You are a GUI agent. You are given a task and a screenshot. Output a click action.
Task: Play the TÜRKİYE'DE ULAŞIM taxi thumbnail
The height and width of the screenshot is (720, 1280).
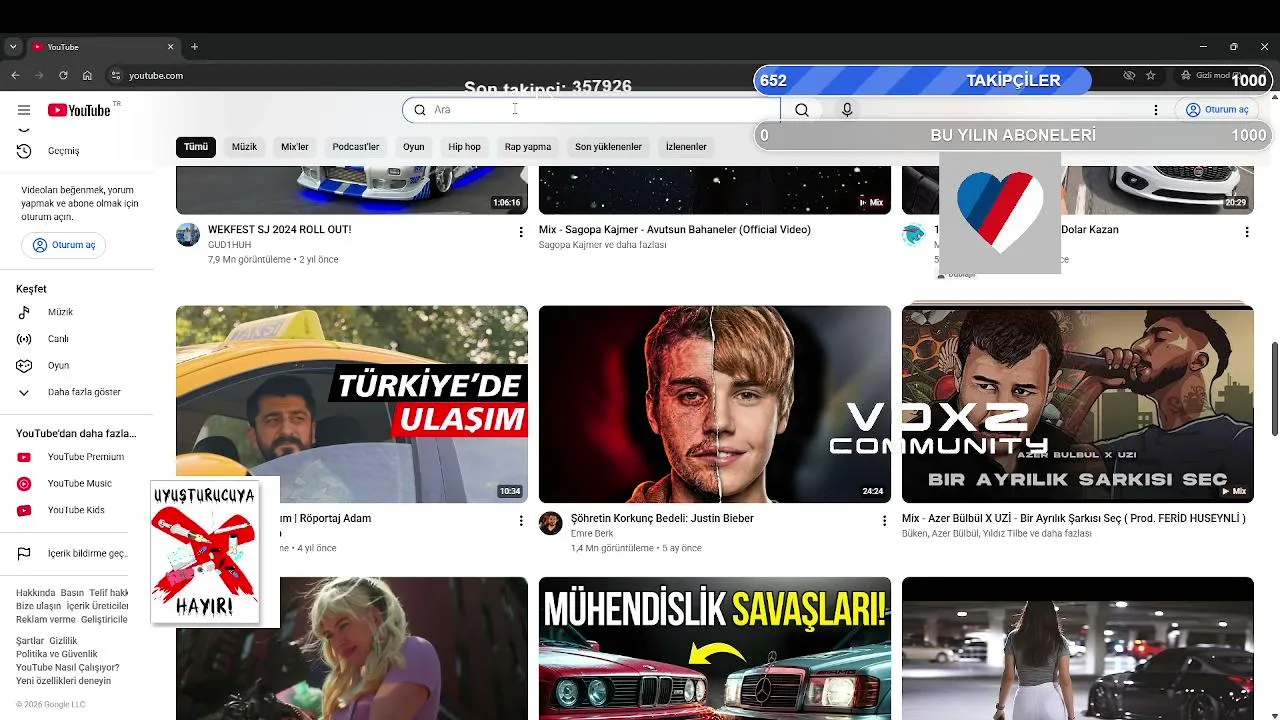point(352,404)
